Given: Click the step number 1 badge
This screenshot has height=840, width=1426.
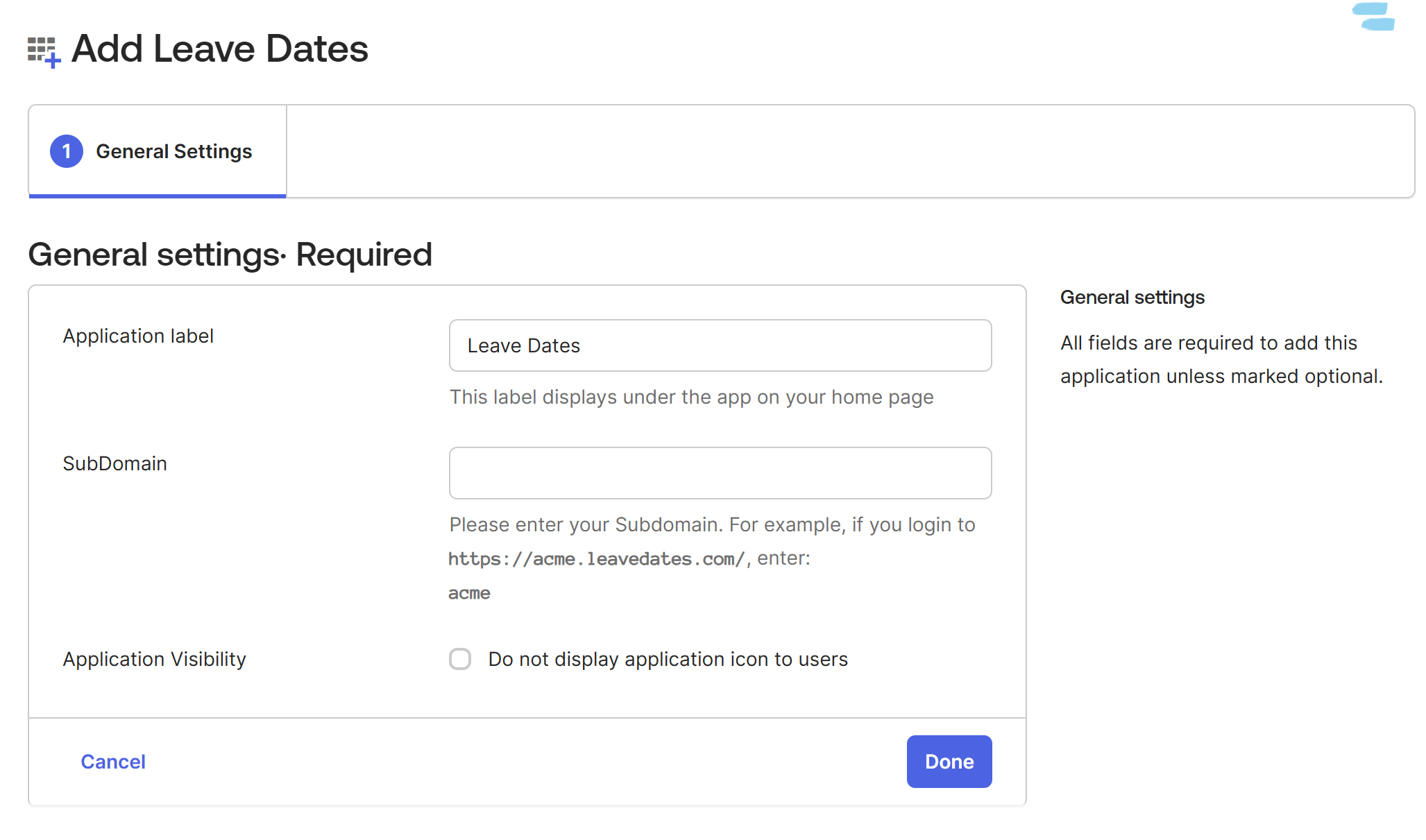Looking at the screenshot, I should tap(67, 151).
